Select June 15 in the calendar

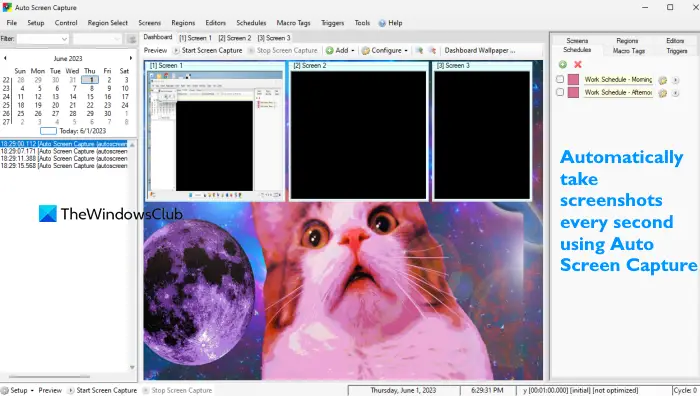pyautogui.click(x=90, y=96)
